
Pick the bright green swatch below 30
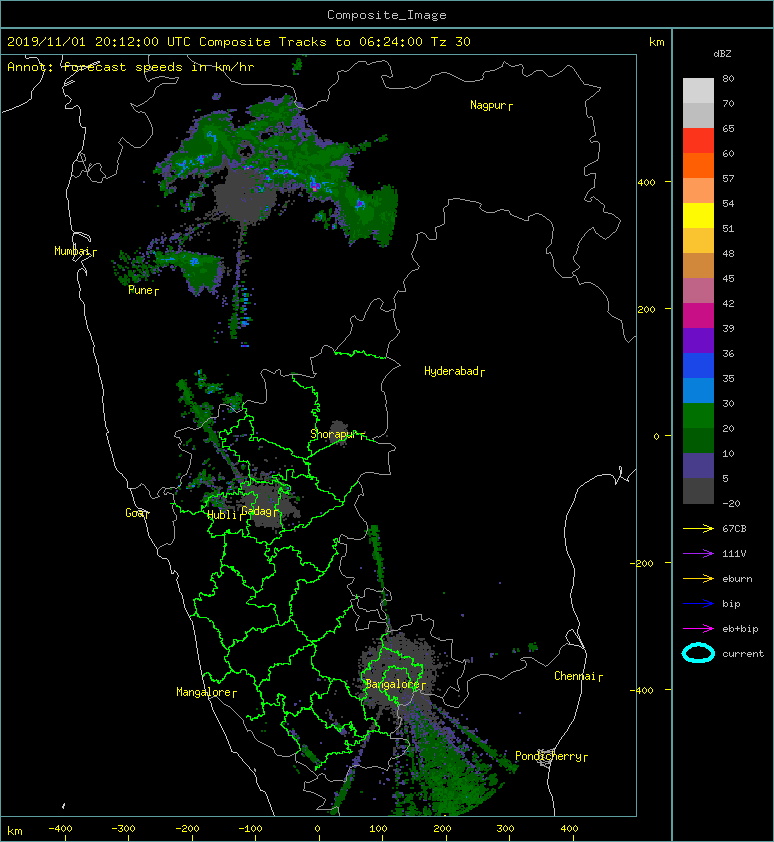tap(698, 415)
